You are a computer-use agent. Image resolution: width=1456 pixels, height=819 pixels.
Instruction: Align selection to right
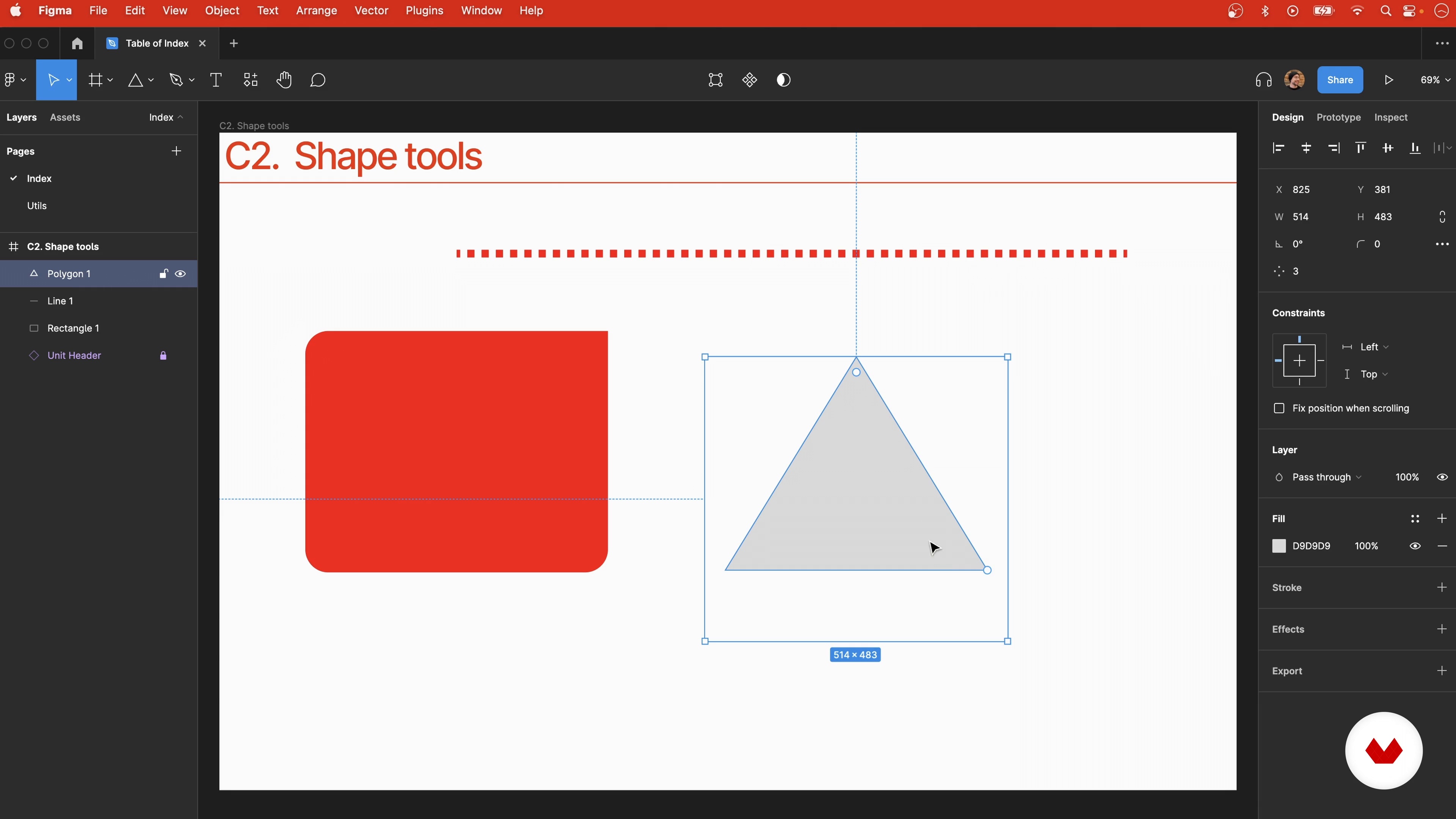click(x=1334, y=148)
